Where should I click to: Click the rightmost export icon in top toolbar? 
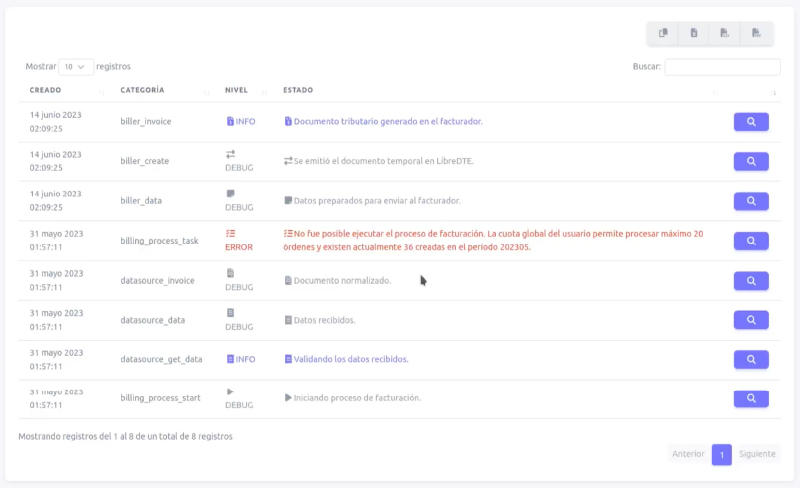coord(756,33)
